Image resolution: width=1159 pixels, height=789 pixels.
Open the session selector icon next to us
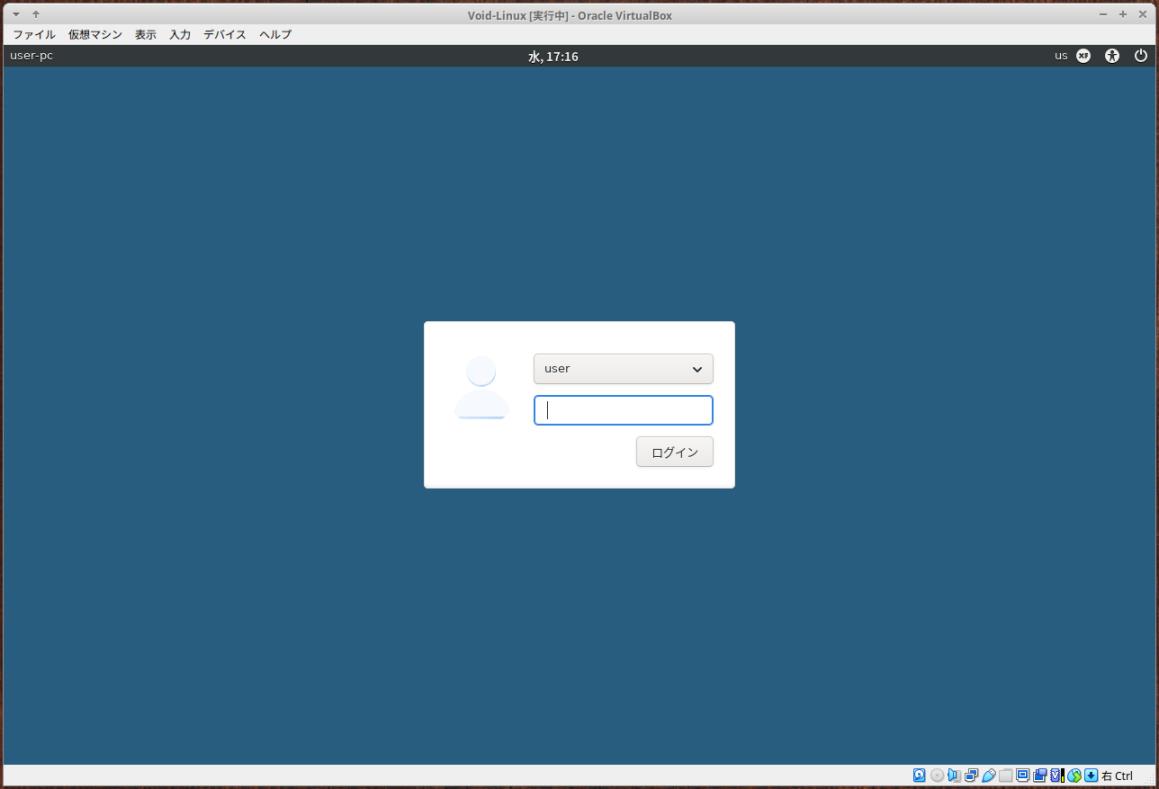1083,55
